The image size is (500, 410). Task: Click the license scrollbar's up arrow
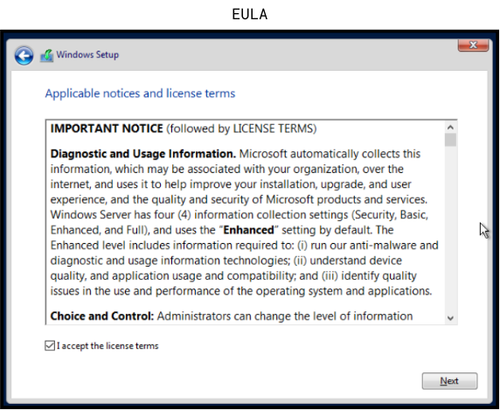[x=450, y=127]
